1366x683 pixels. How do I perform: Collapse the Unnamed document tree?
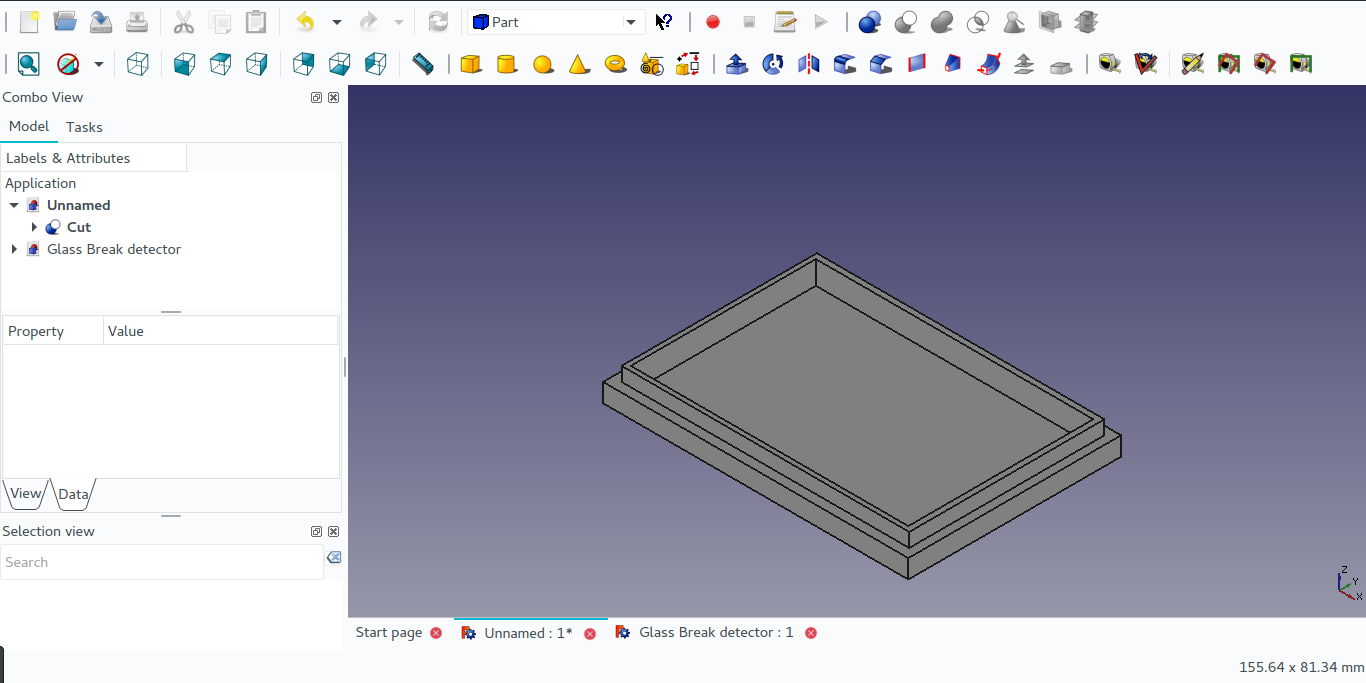(14, 205)
